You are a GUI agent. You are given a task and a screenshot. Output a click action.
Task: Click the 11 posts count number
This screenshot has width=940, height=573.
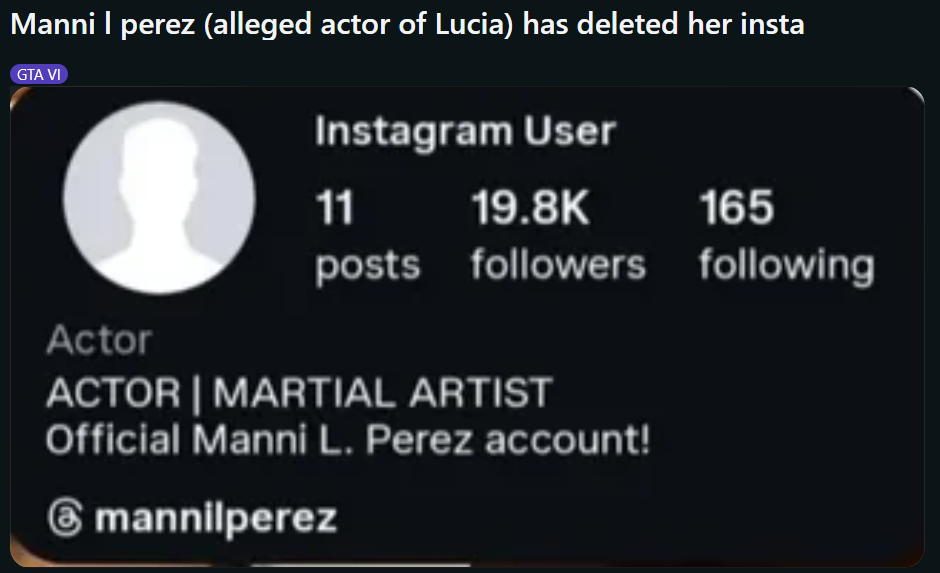[335, 208]
